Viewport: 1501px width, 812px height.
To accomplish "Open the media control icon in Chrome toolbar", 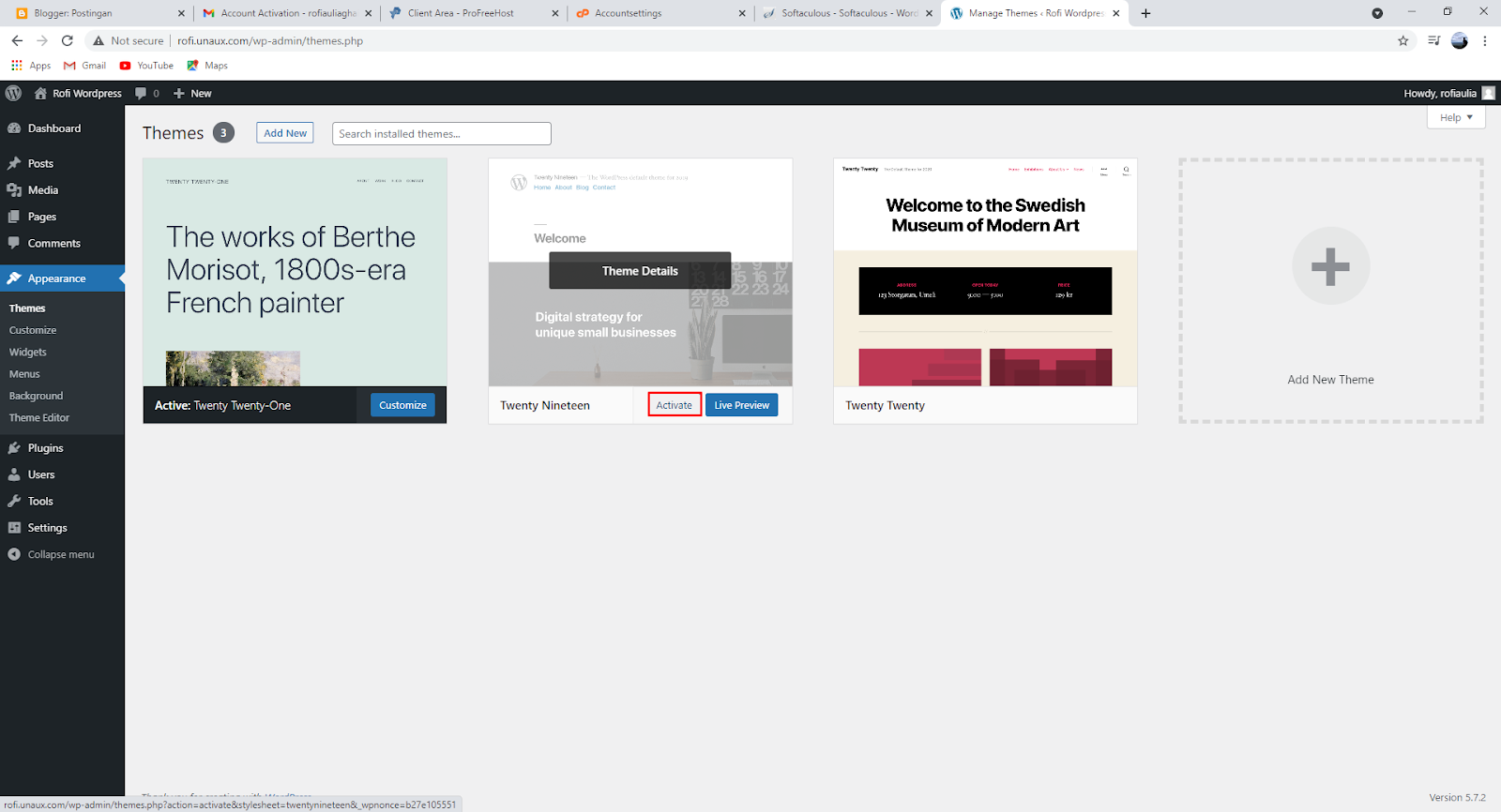I will coord(1433,40).
